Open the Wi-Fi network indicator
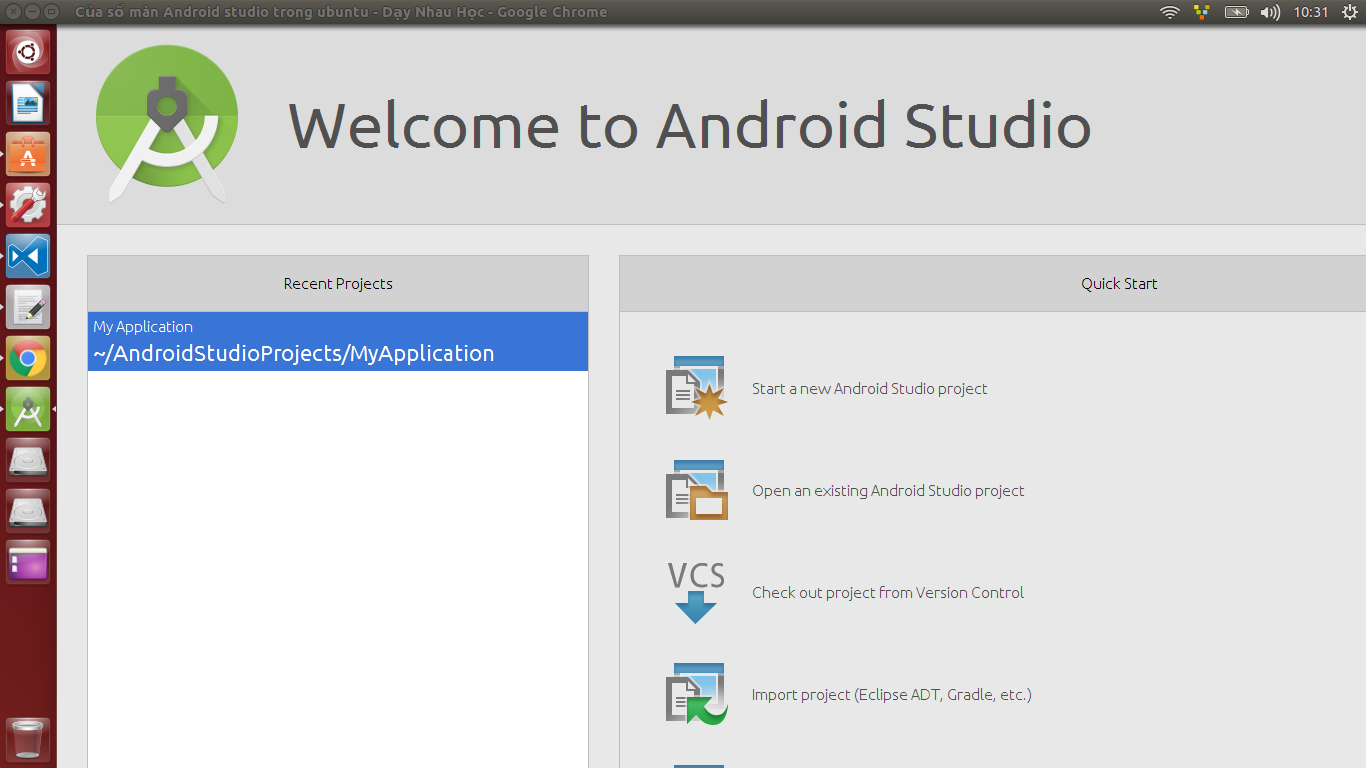 (x=1169, y=12)
